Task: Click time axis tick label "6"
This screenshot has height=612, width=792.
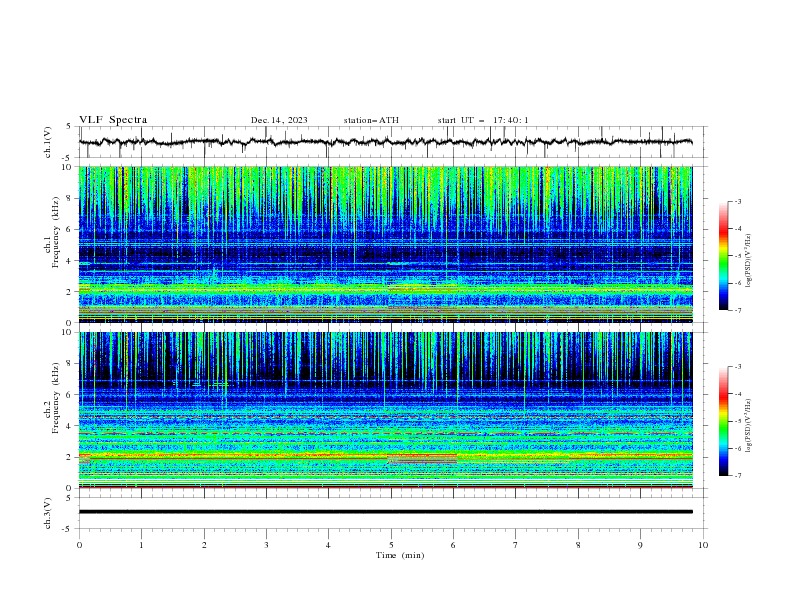Action: point(453,545)
